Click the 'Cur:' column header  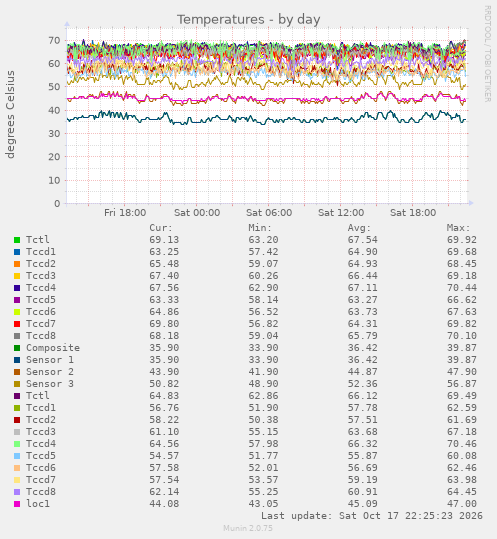(x=161, y=228)
